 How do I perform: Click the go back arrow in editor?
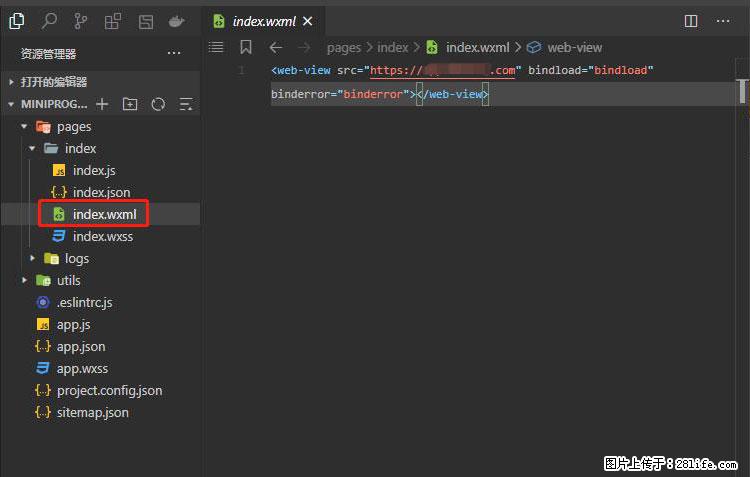pos(276,47)
